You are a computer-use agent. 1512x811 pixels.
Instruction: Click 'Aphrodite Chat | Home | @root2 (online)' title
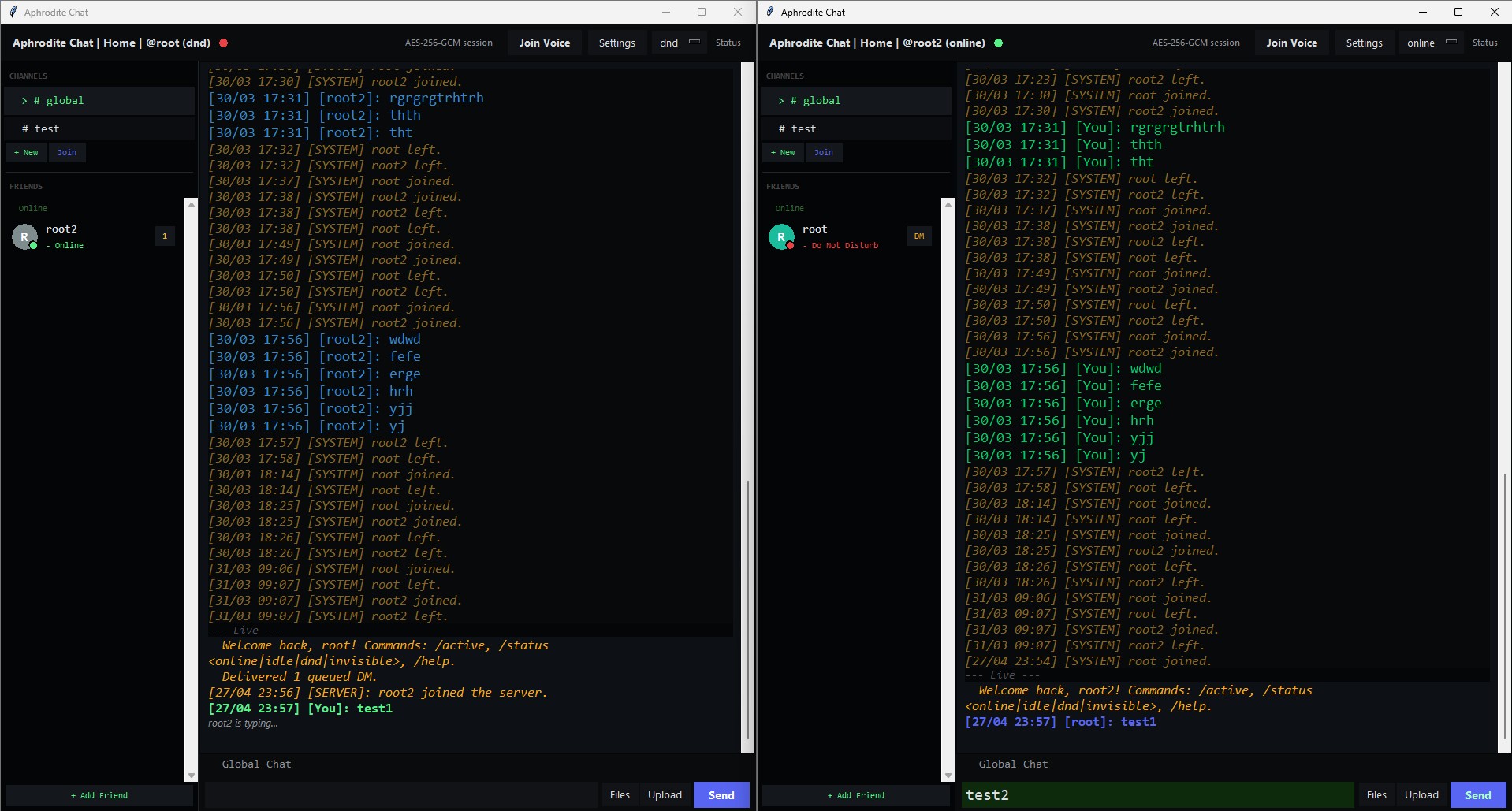[877, 43]
